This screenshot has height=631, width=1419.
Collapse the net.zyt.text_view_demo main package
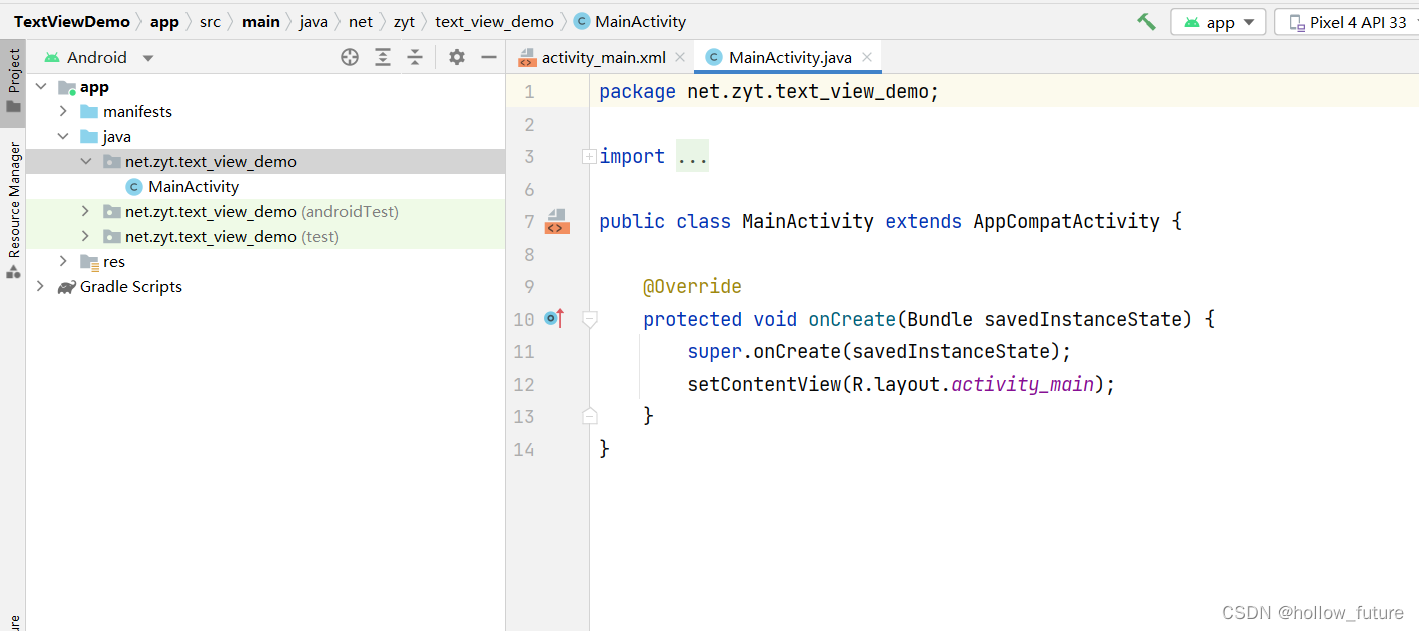(x=86, y=161)
